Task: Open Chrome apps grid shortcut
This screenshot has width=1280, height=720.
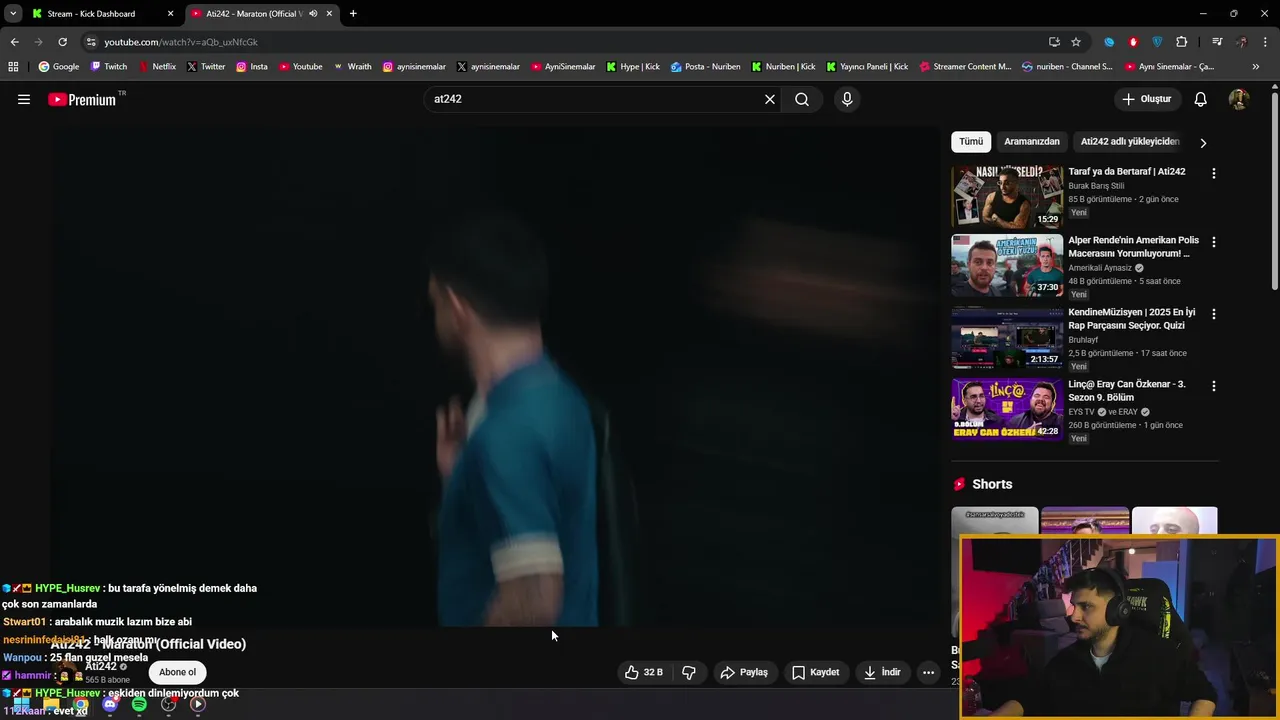Action: (x=13, y=67)
